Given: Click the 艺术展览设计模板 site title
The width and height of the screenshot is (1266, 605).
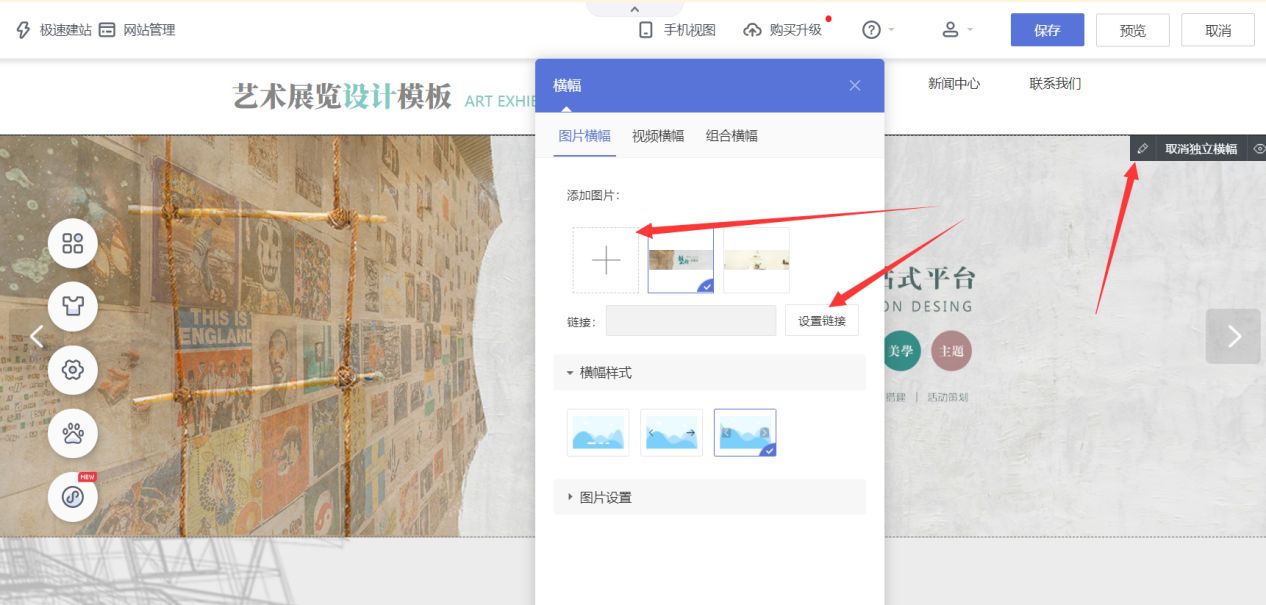Looking at the screenshot, I should point(342,97).
